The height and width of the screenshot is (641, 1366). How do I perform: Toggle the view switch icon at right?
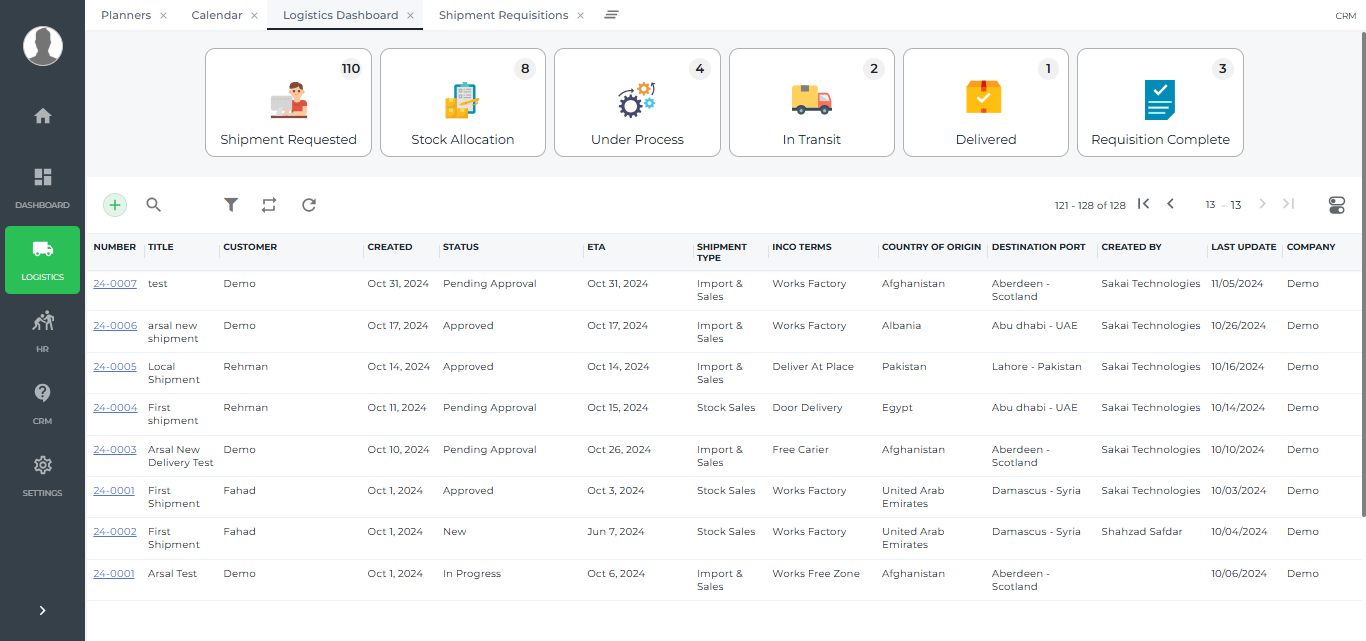[x=1337, y=205]
